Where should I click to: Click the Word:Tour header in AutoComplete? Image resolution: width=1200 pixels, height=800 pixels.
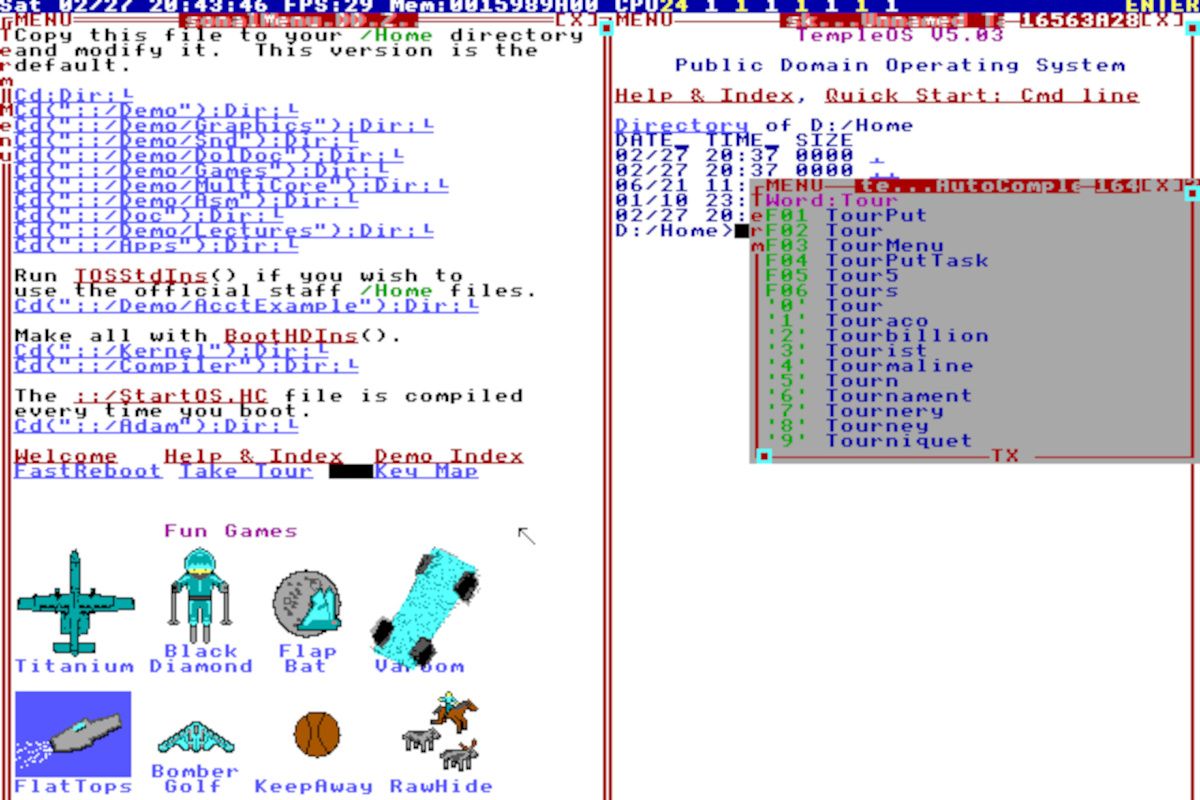831,201
